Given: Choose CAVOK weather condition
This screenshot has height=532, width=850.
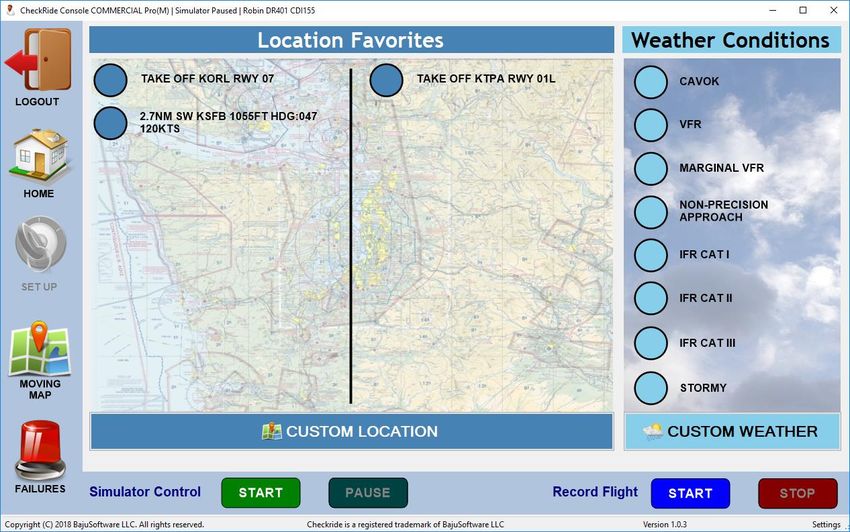Looking at the screenshot, I should click(x=651, y=82).
